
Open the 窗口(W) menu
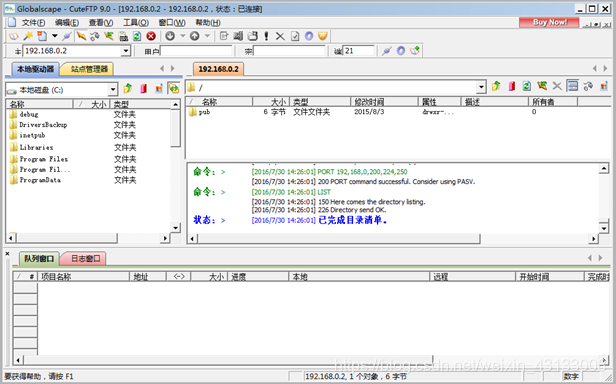pyautogui.click(x=172, y=22)
